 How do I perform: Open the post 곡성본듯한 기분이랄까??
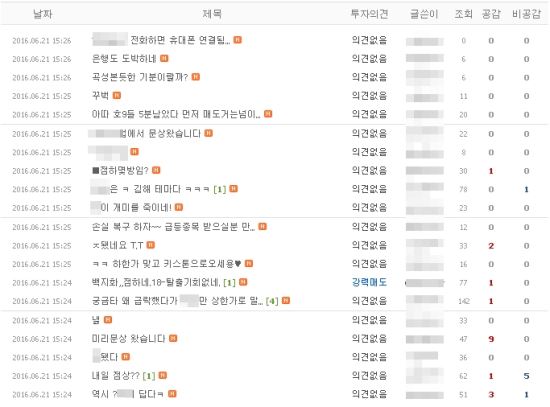pos(140,77)
